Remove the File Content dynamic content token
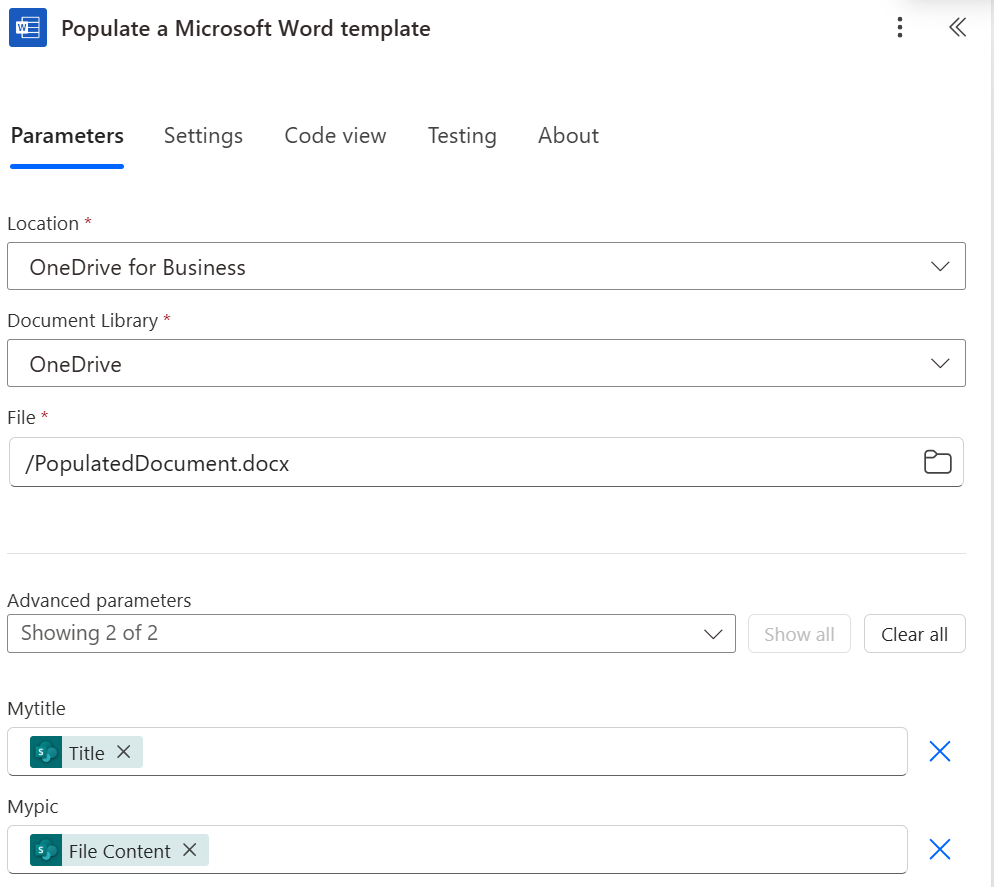Screen dimensions: 994x887 pyautogui.click(x=189, y=850)
